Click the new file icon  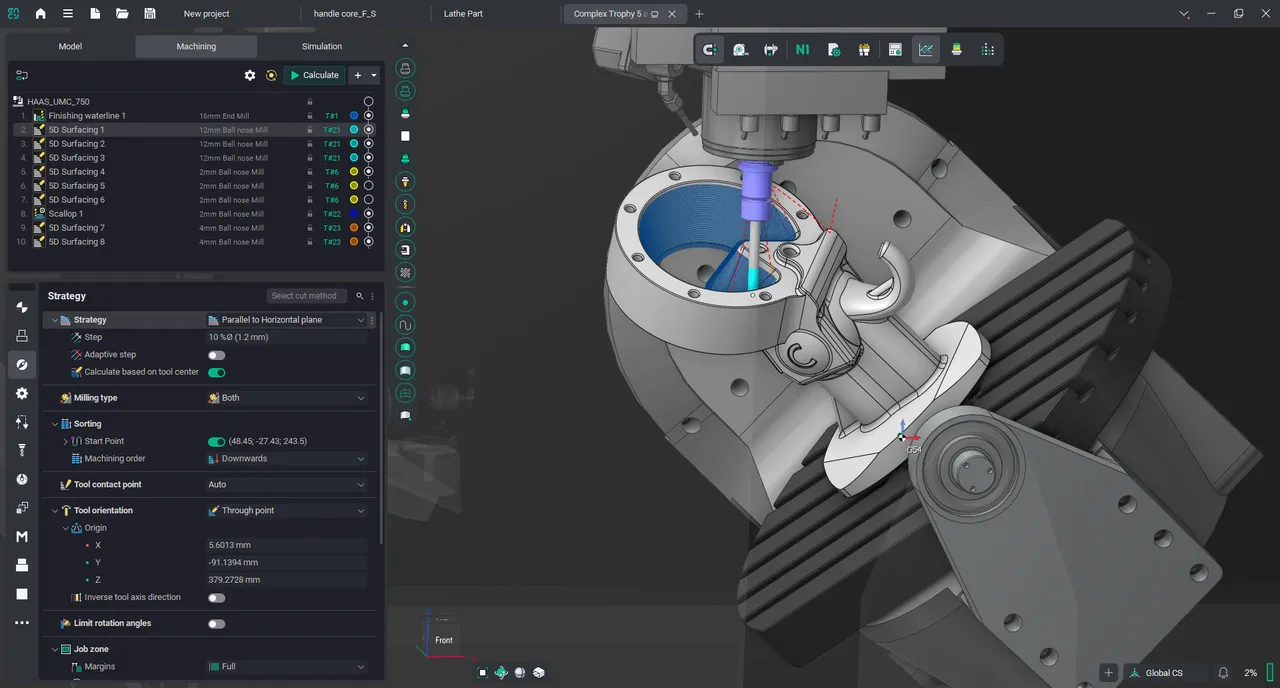point(95,14)
